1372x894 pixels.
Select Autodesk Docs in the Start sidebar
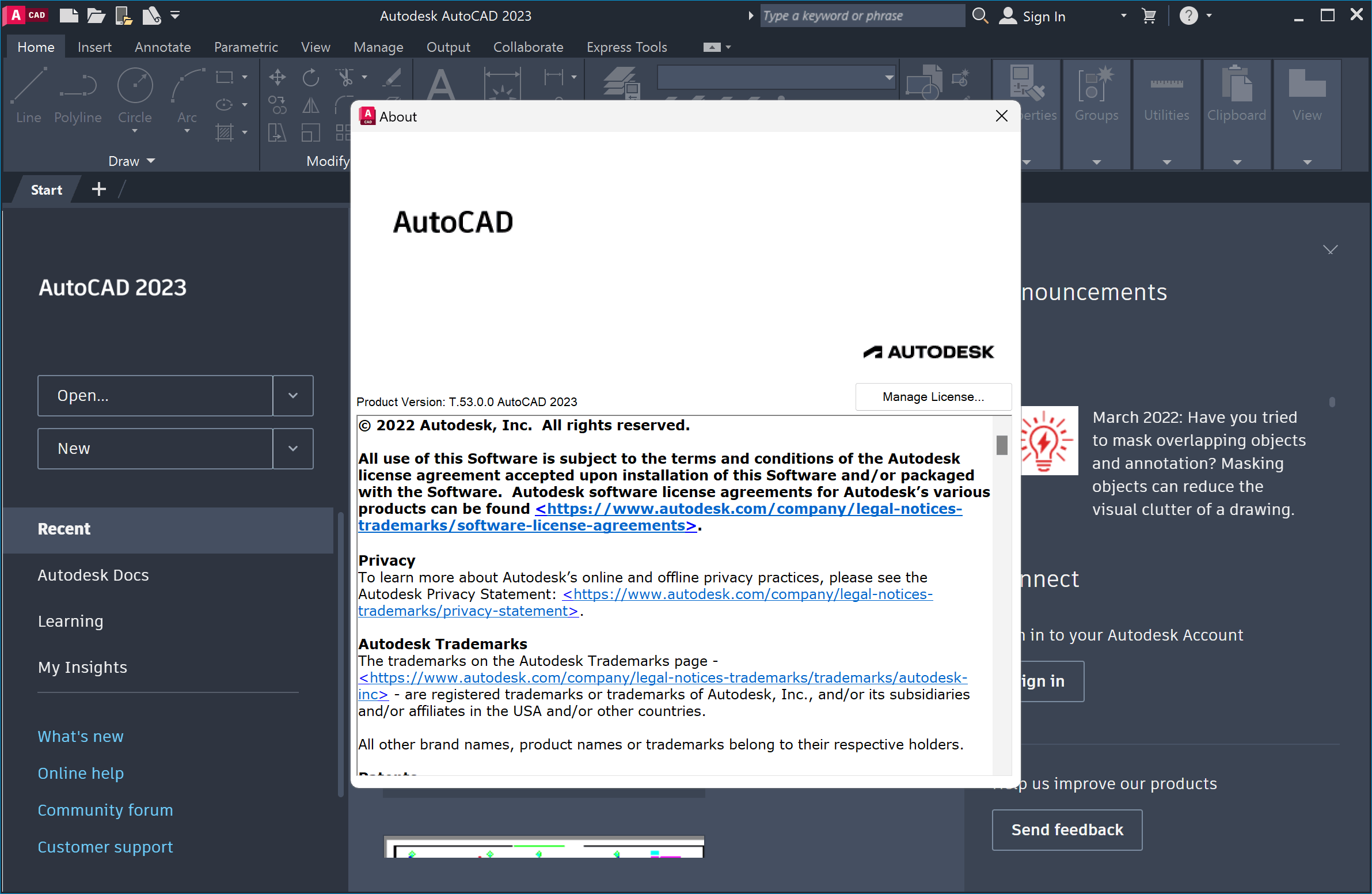93,575
